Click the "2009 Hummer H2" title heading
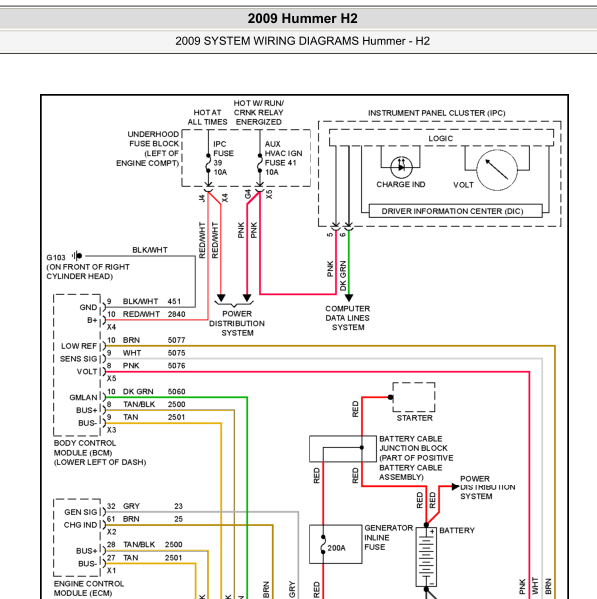597x599 pixels. coord(303,18)
